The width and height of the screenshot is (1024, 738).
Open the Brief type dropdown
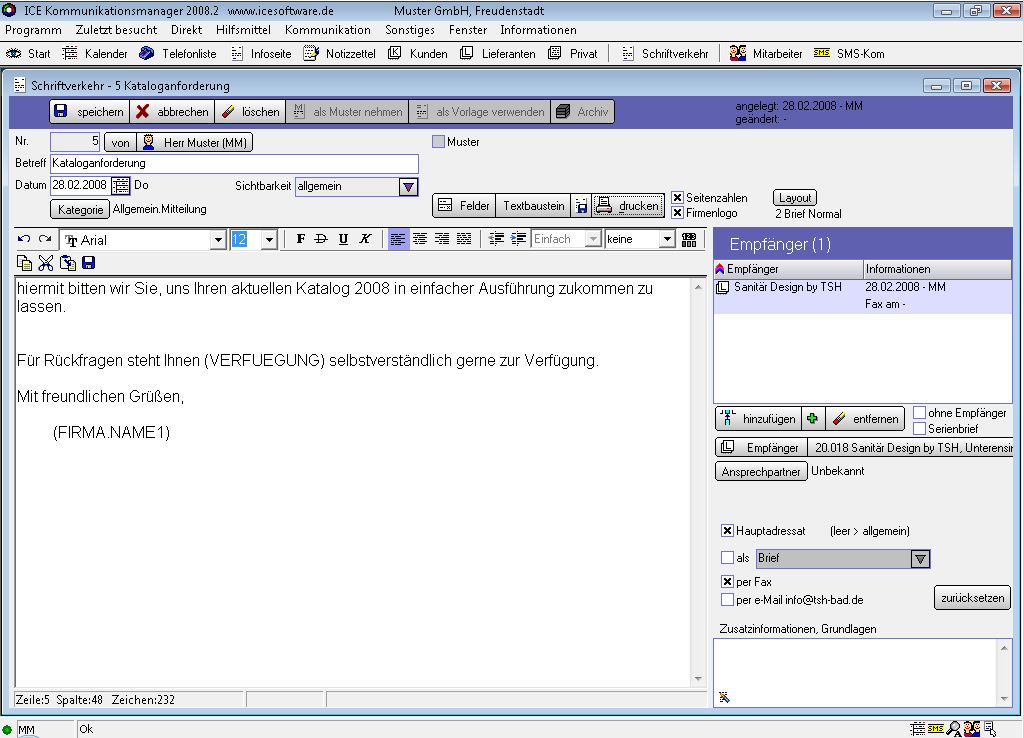920,559
